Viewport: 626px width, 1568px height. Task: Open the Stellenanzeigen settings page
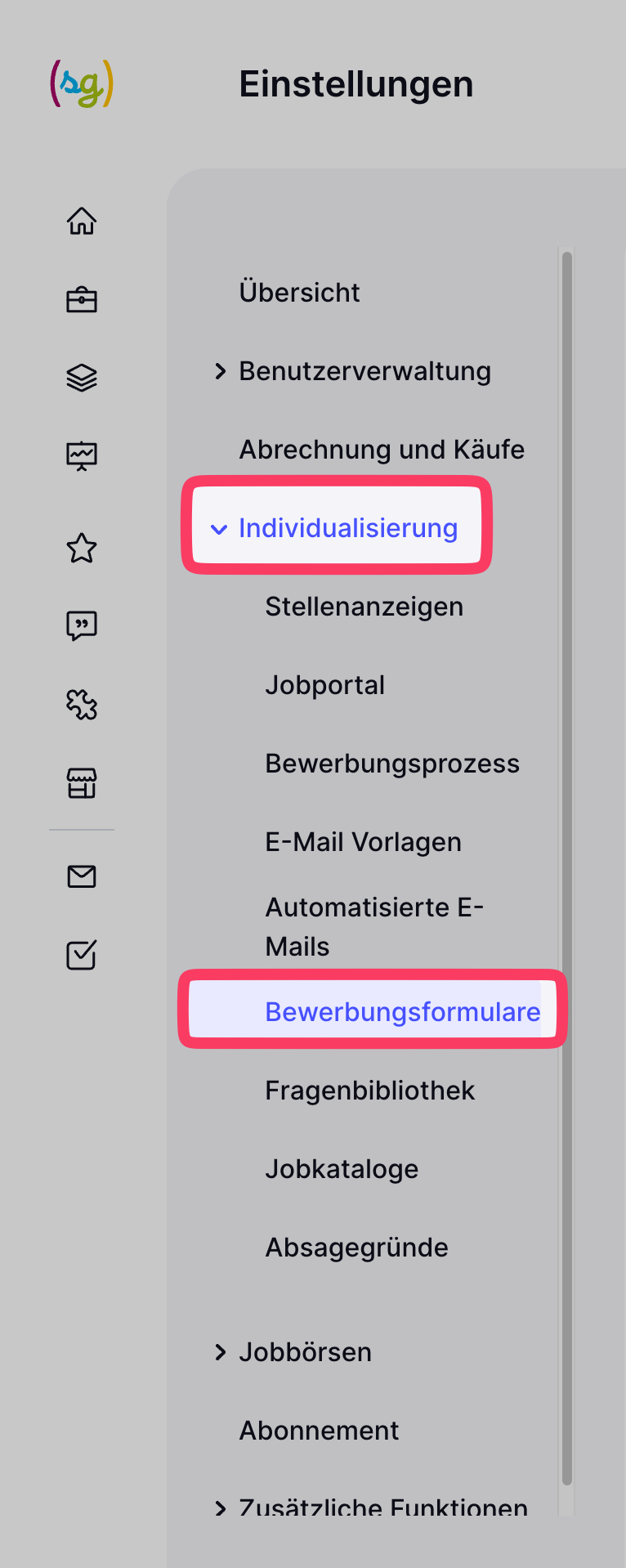point(364,607)
